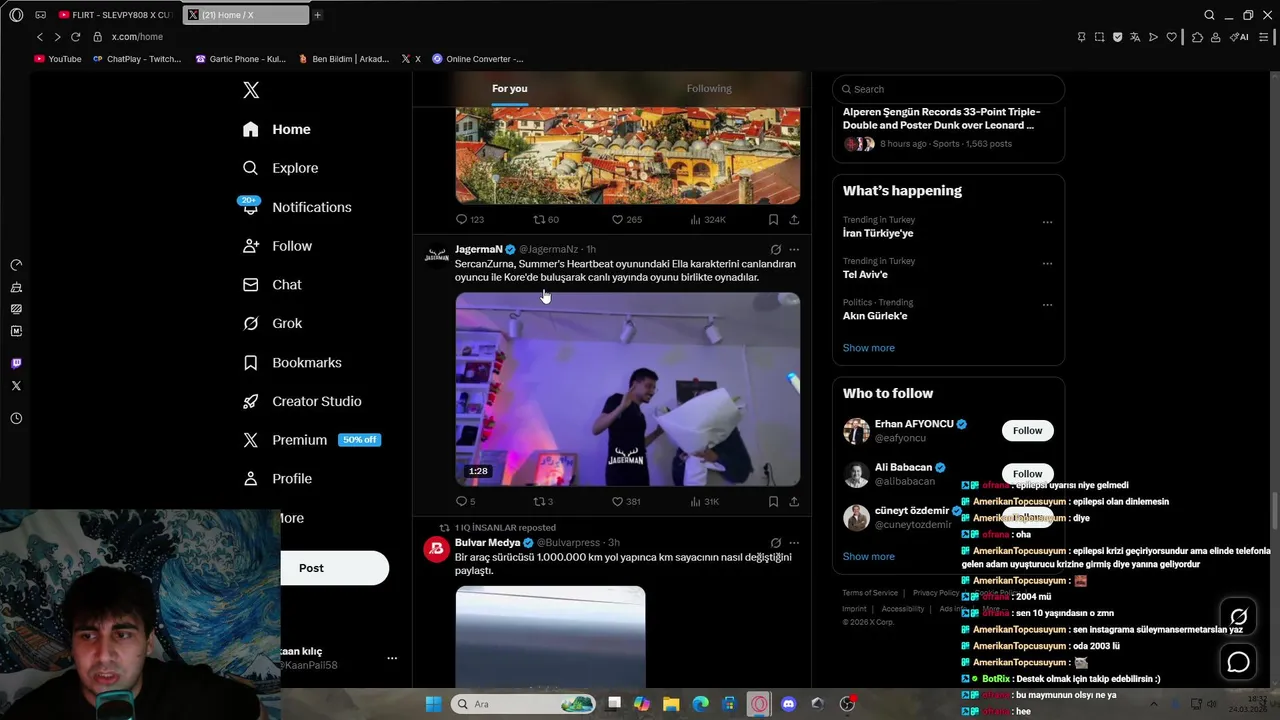Image resolution: width=1280 pixels, height=720 pixels.
Task: Open Bookmarks in sidebar
Action: pos(292,362)
